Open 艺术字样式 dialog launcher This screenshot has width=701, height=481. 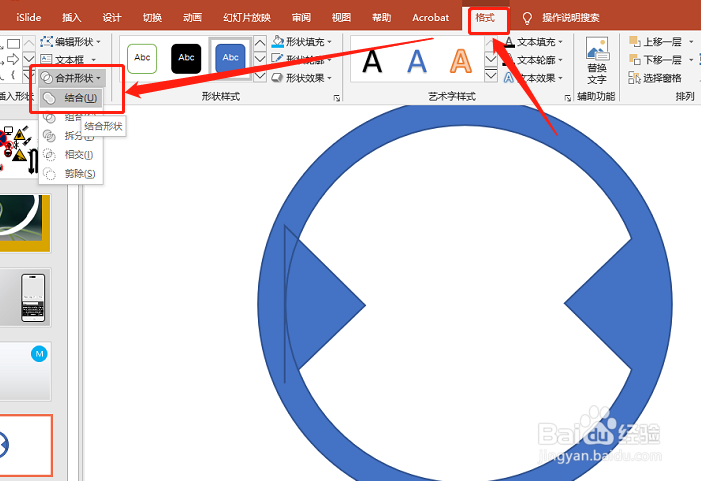coord(567,98)
